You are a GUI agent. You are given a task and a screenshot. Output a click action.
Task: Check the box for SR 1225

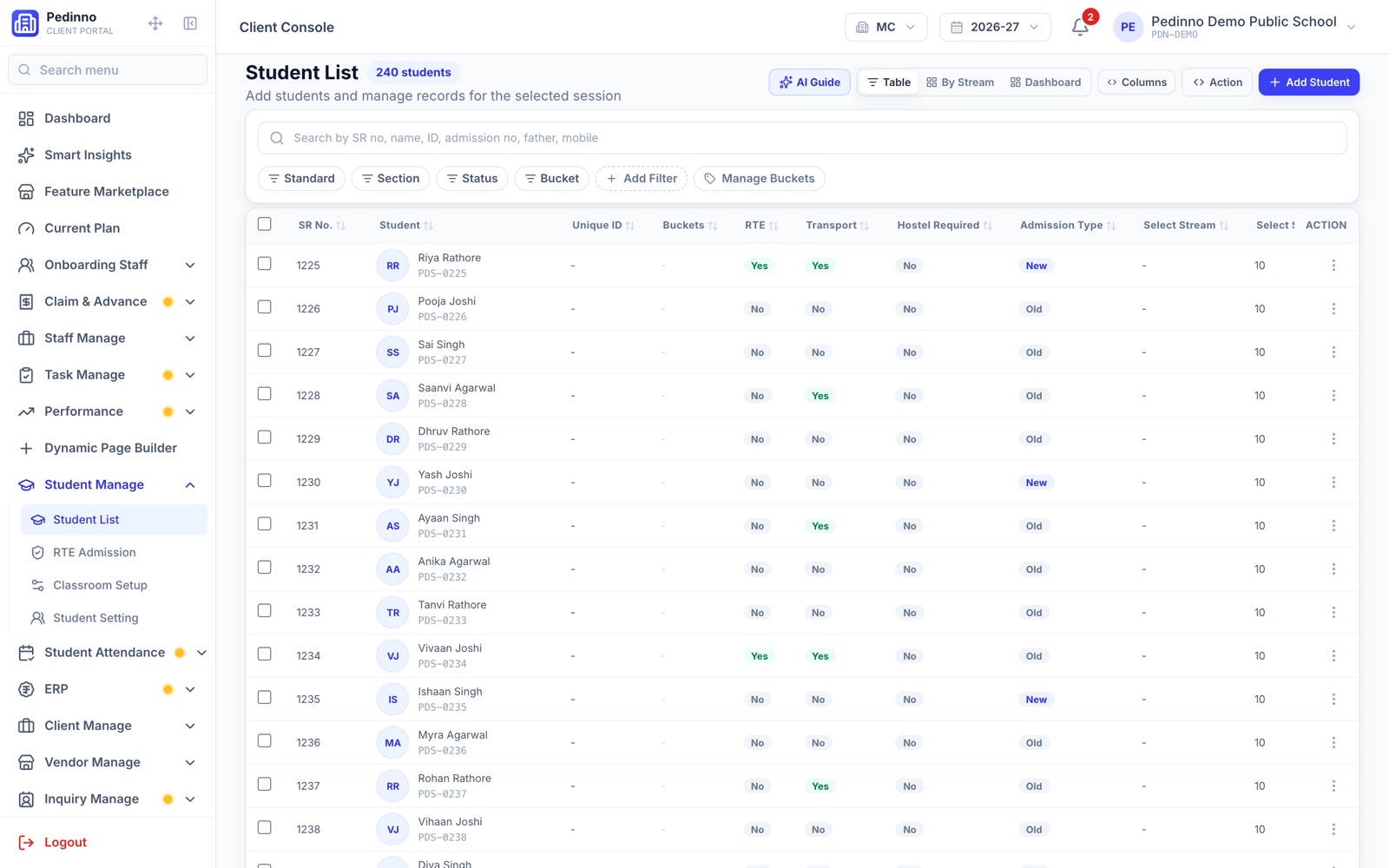pos(265,264)
